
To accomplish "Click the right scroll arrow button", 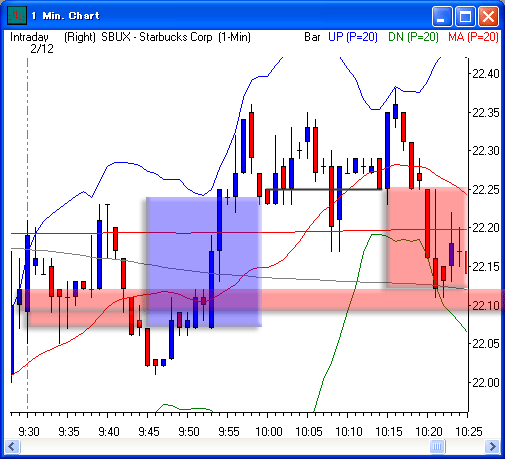I will [x=493, y=446].
